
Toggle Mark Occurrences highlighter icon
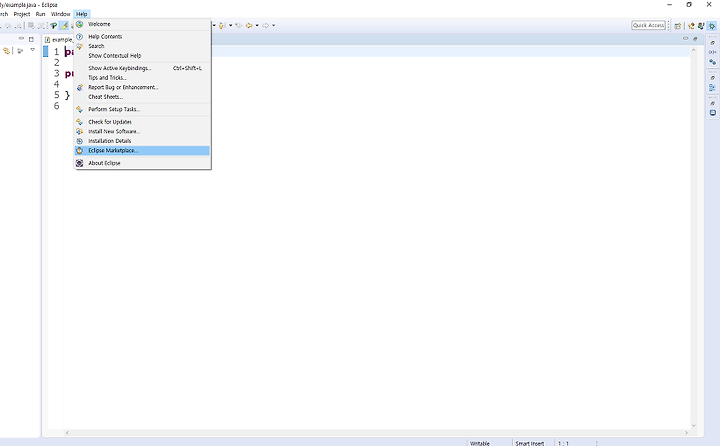pos(64,26)
